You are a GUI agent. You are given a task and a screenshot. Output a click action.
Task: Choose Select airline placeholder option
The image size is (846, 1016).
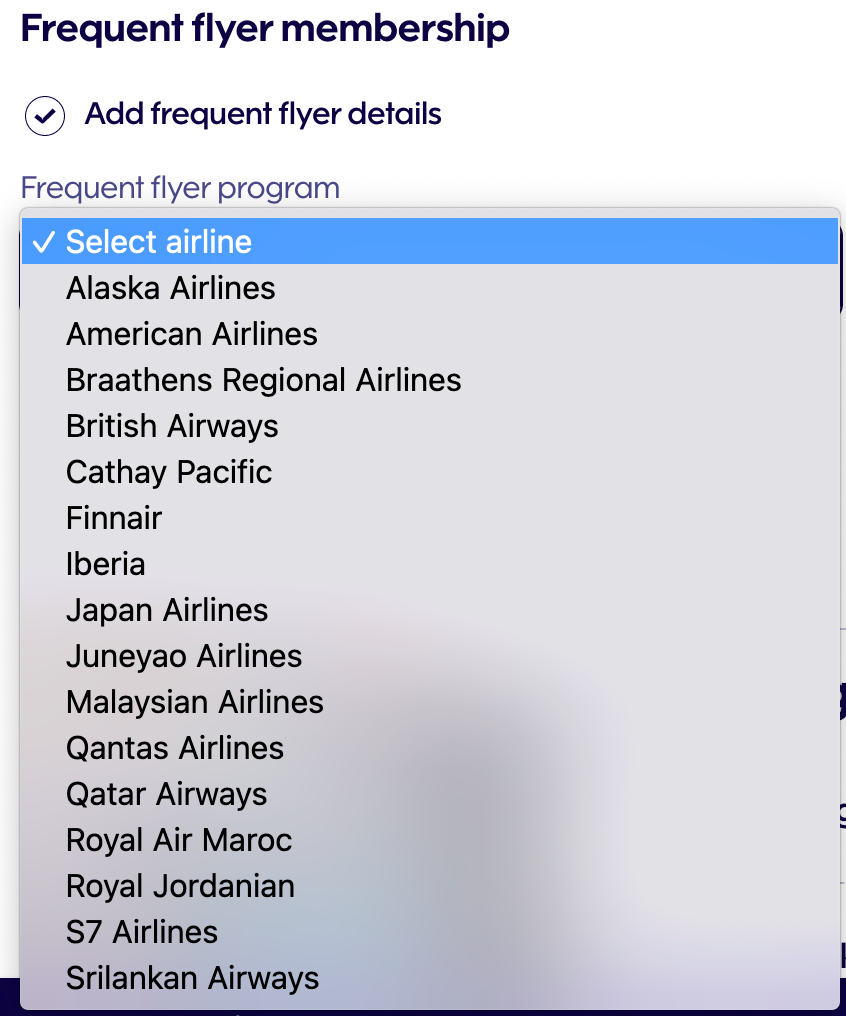click(430, 242)
